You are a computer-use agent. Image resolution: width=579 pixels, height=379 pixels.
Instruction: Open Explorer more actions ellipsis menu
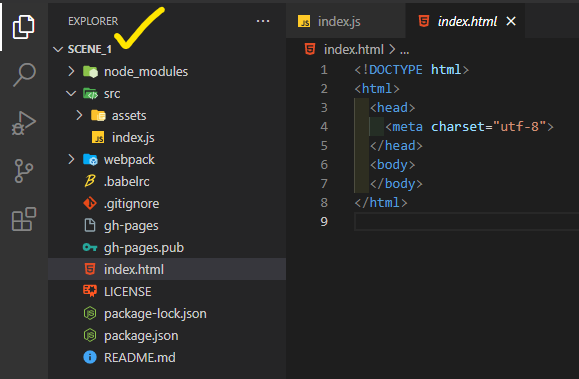click(x=263, y=21)
